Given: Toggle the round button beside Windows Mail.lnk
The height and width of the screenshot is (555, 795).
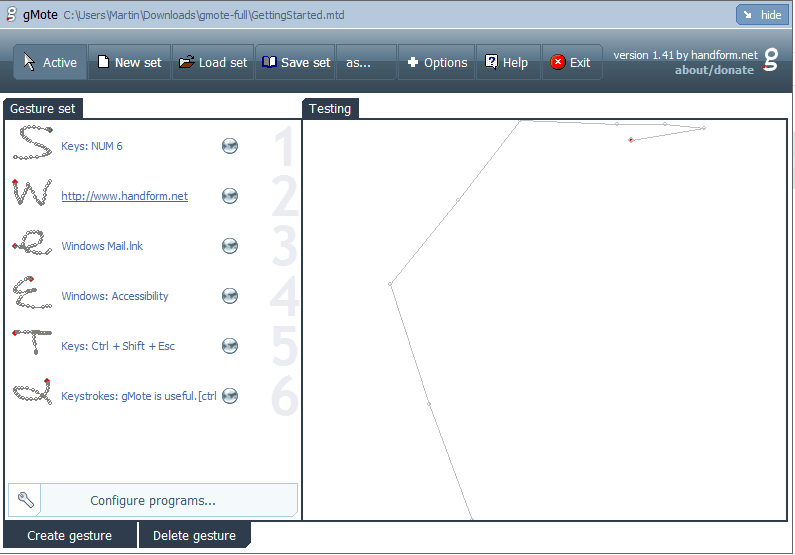Looking at the screenshot, I should [x=230, y=246].
